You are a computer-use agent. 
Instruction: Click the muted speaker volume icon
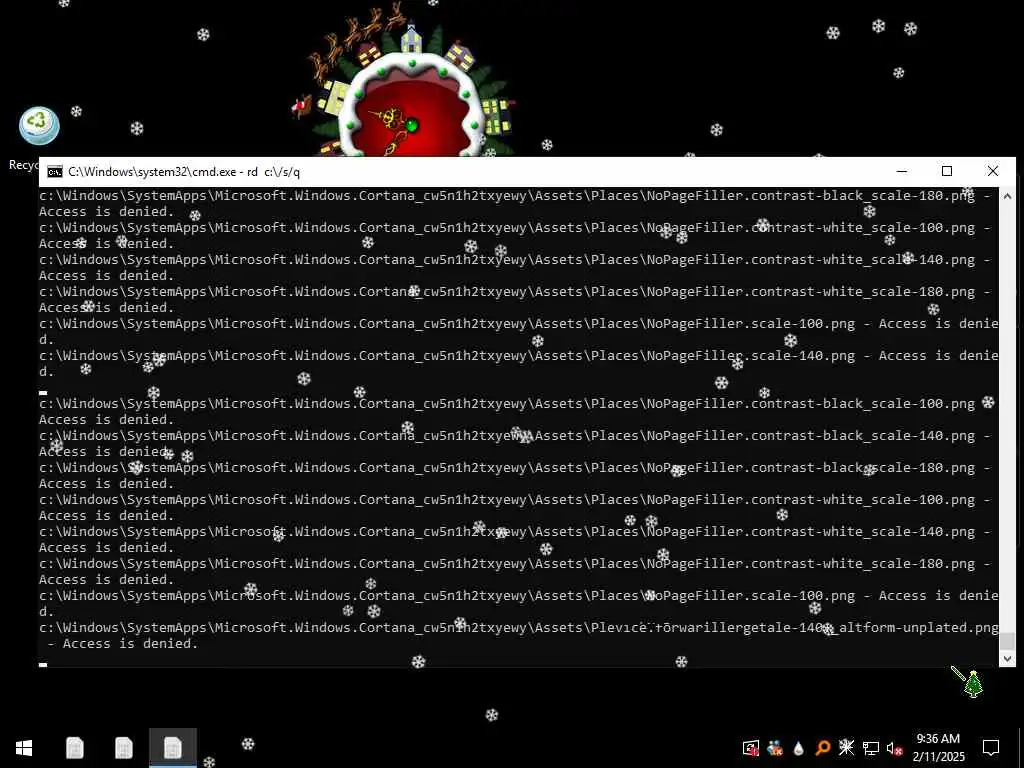[x=895, y=748]
